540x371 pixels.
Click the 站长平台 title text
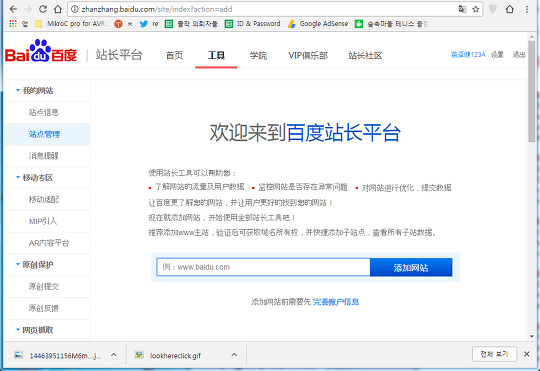(x=119, y=55)
